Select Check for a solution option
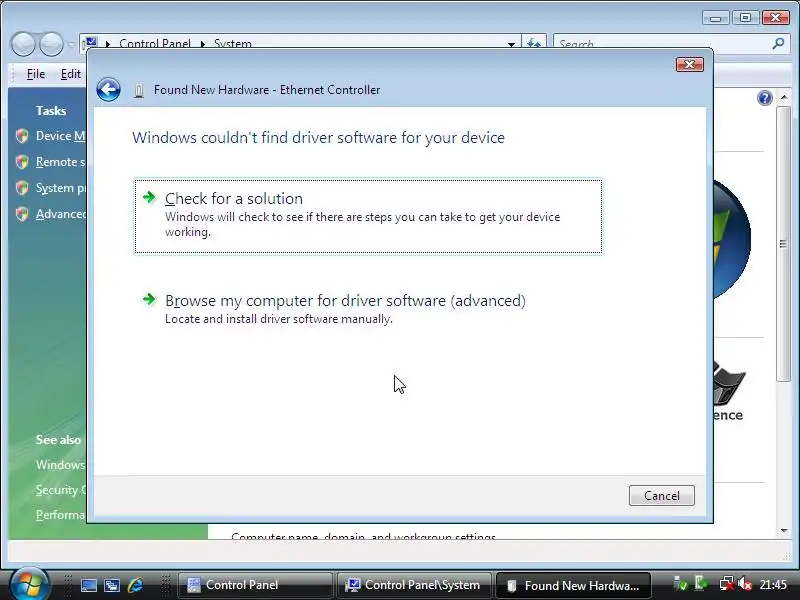 pos(368,216)
